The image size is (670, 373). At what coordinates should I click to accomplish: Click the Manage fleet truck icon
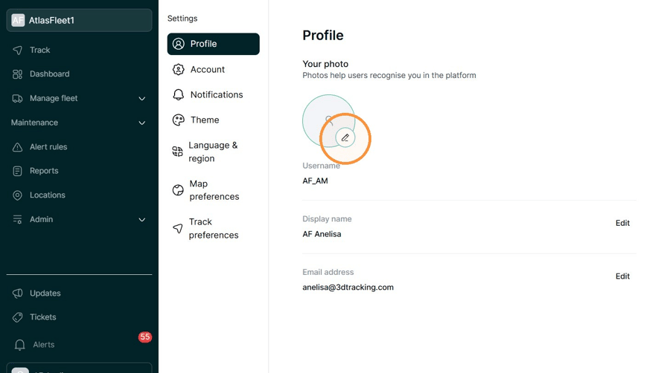coord(18,99)
